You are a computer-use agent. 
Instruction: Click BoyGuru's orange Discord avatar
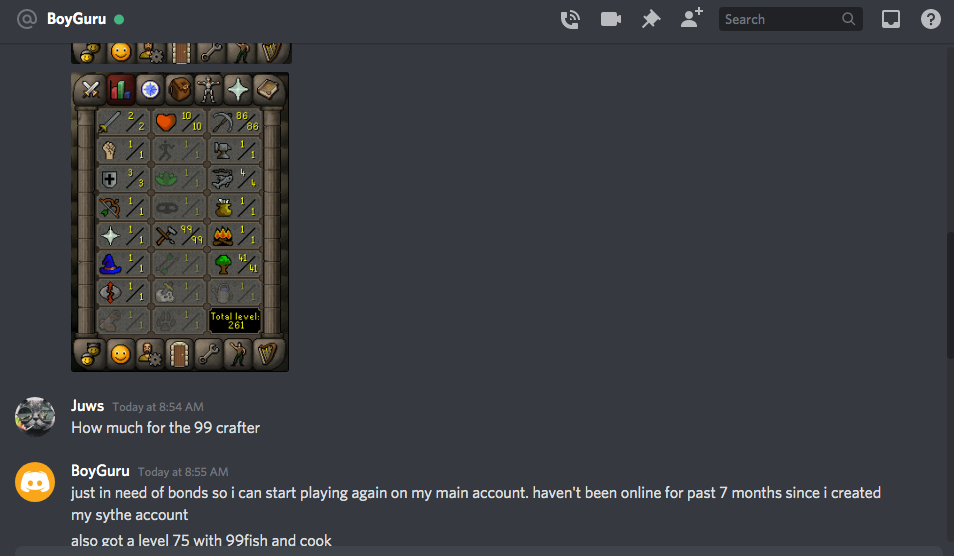tap(35, 482)
